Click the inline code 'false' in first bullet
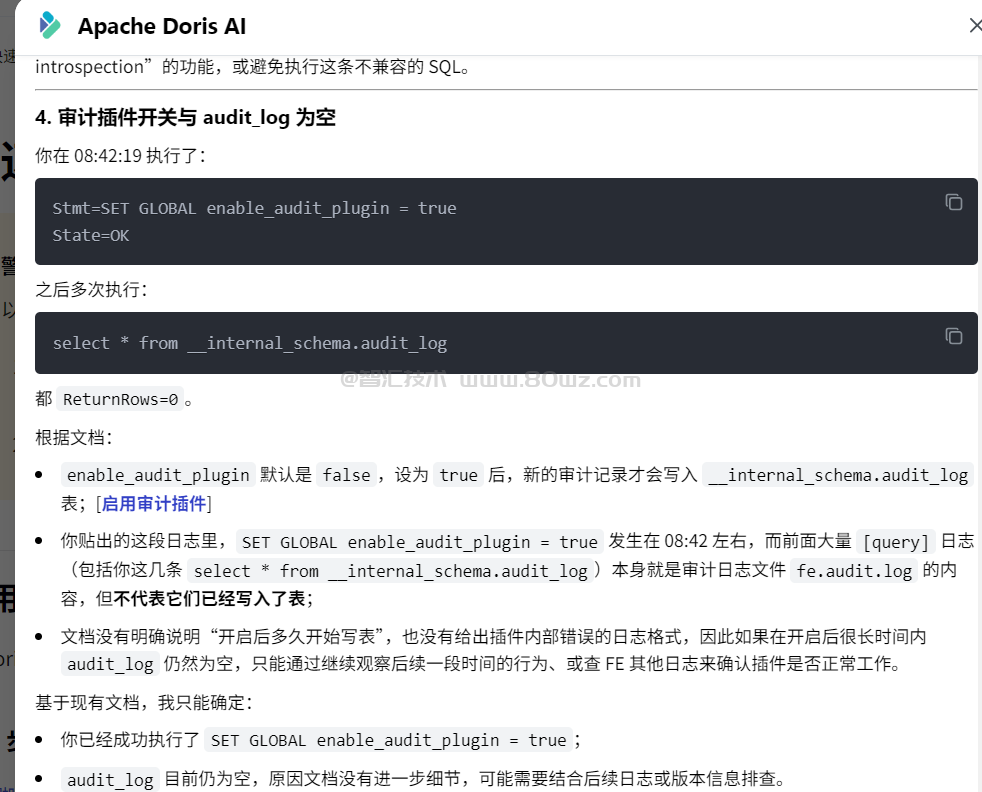 [x=346, y=475]
